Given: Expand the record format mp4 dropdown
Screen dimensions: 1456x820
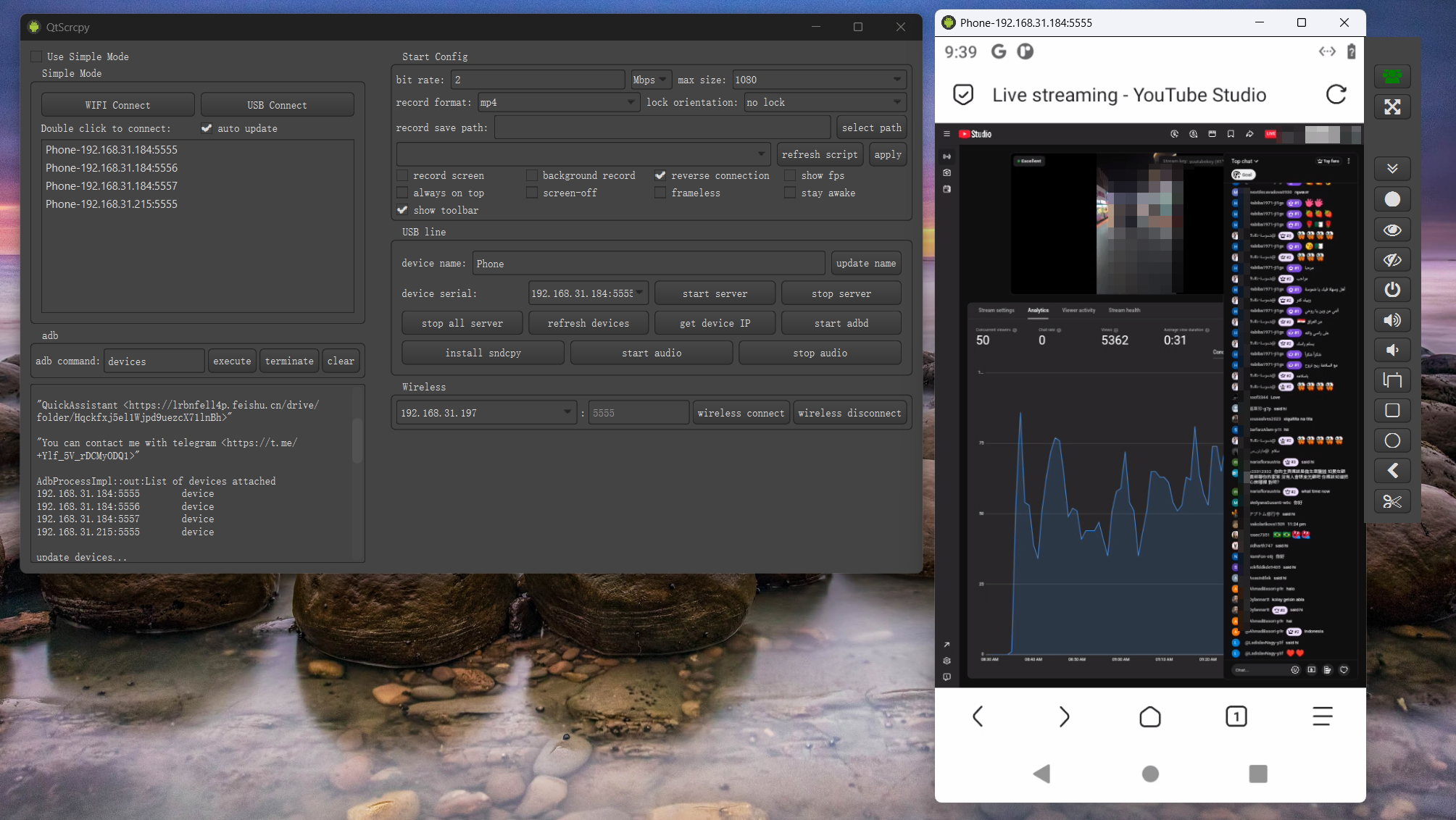Looking at the screenshot, I should coord(631,103).
